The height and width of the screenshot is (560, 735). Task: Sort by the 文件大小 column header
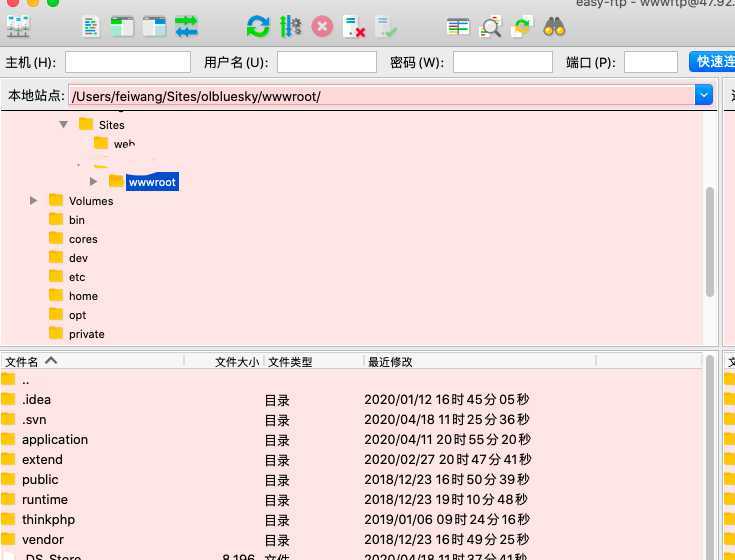pos(224,361)
